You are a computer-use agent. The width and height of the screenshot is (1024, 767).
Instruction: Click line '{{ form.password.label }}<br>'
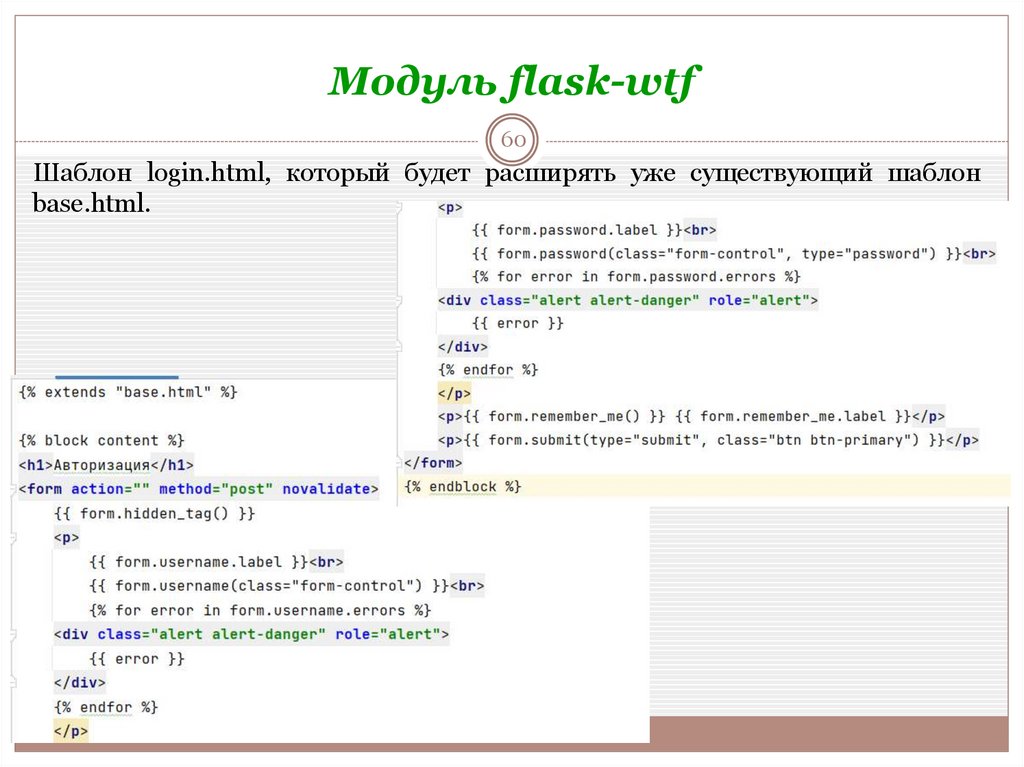pyautogui.click(x=594, y=230)
